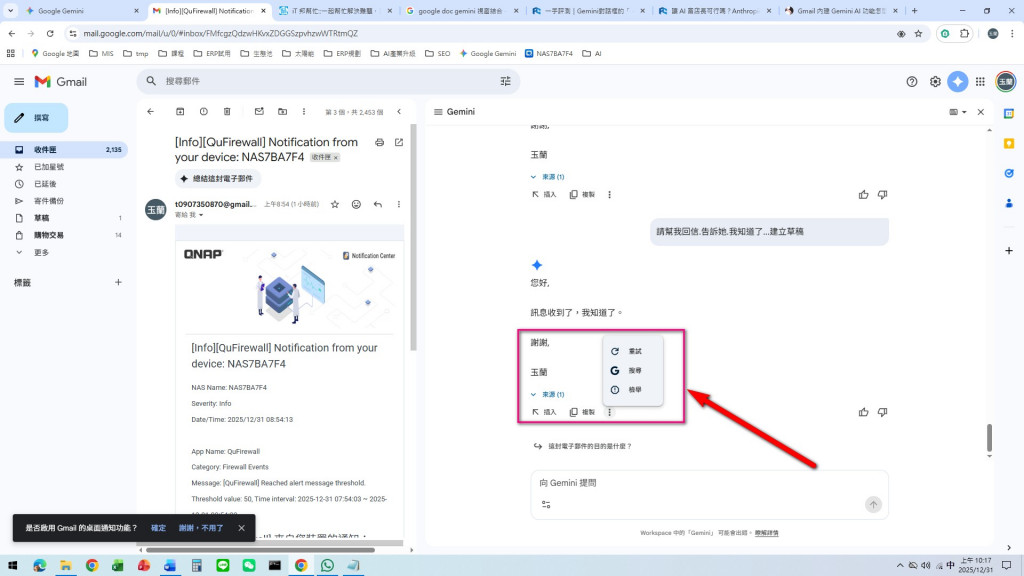Viewport: 1024px width, 576px height.
Task: Click the search options filter icon
Action: pos(505,81)
